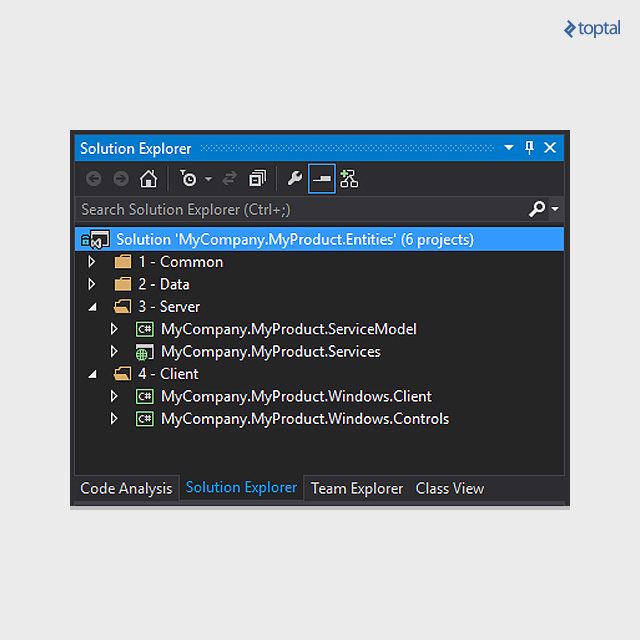
Task: Click the 3 - Server open folder icon
Action: [122, 307]
